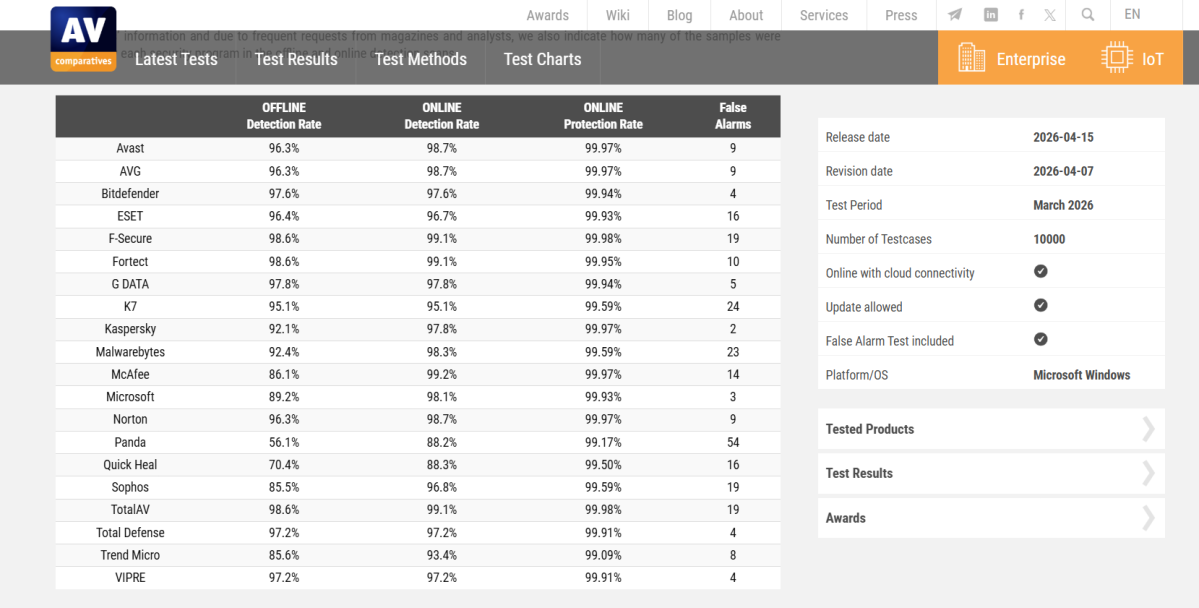Expand the Tested Products section
Image resolution: width=1199 pixels, height=608 pixels.
click(990, 429)
